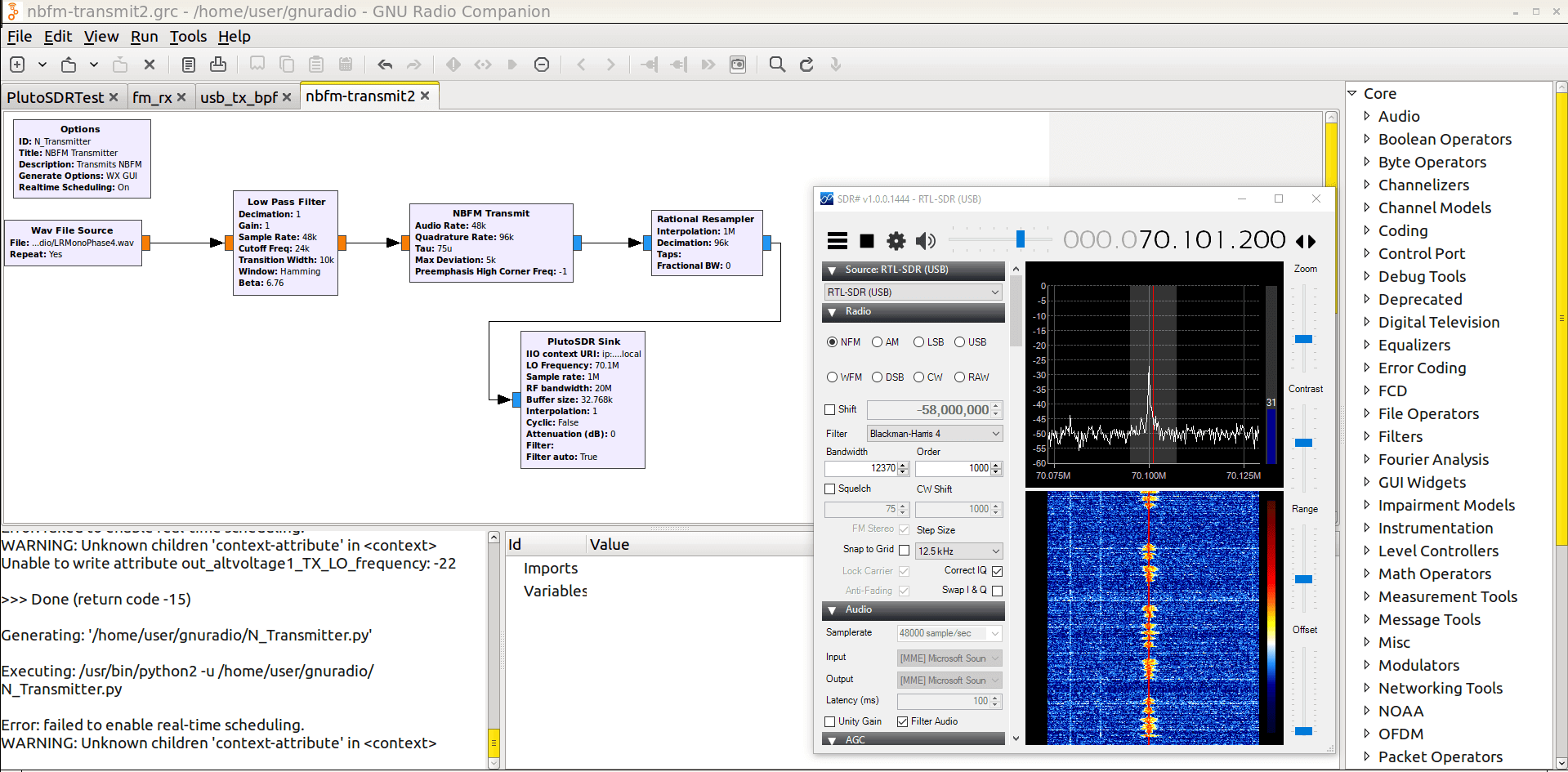1568x772 pixels.
Task: Close the nbfm-transmit2 tab
Action: pyautogui.click(x=425, y=96)
